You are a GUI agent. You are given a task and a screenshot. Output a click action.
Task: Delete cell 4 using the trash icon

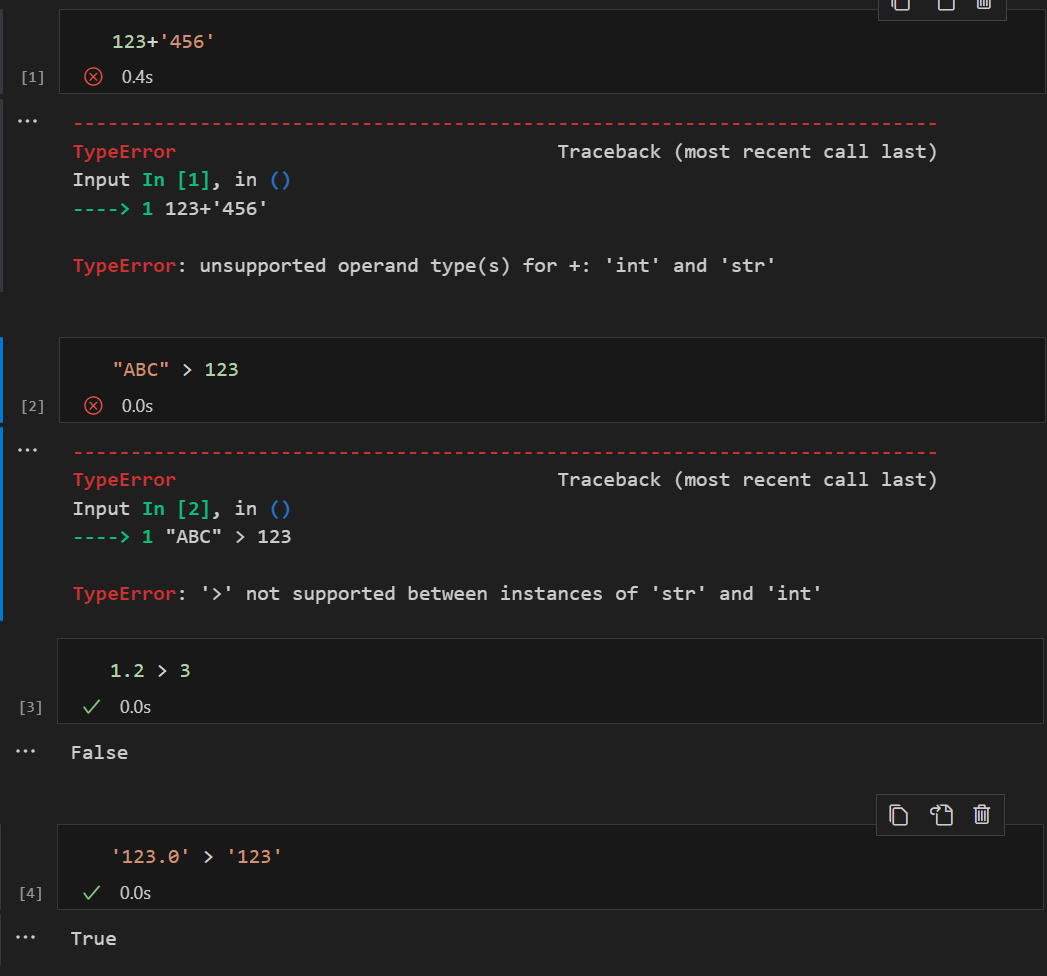pyautogui.click(x=982, y=815)
